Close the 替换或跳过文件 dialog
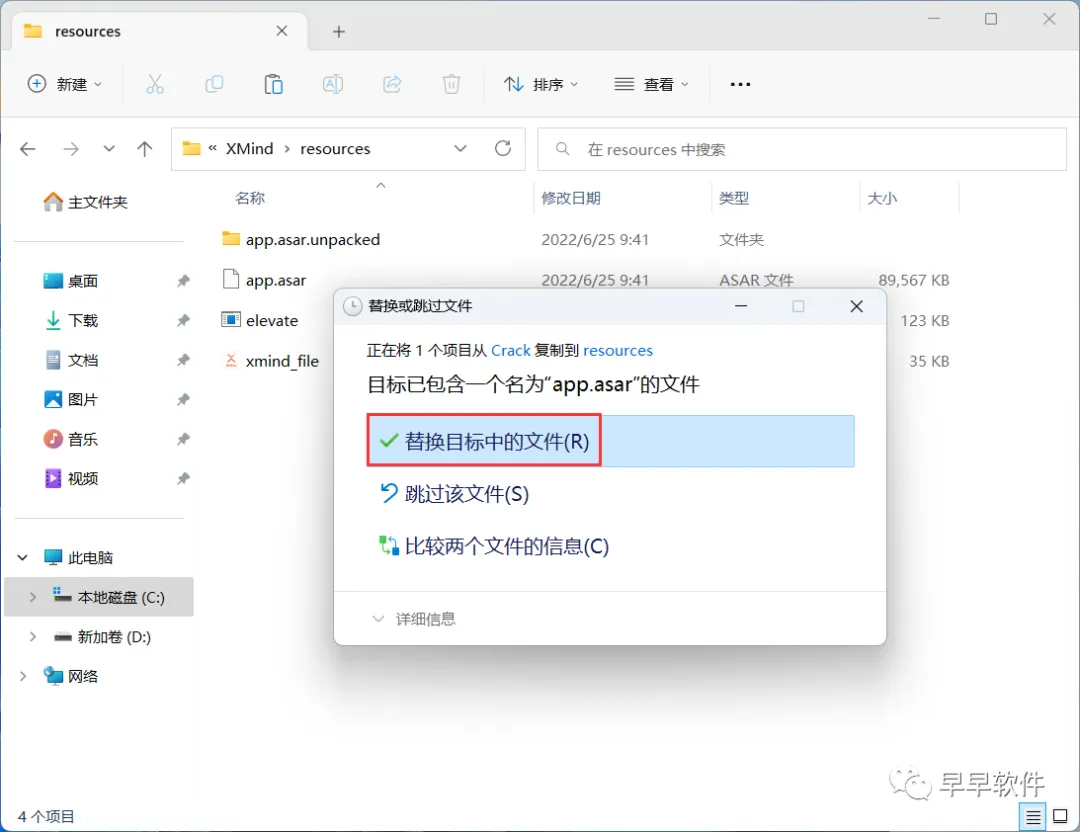Image resolution: width=1080 pixels, height=832 pixels. coord(856,306)
